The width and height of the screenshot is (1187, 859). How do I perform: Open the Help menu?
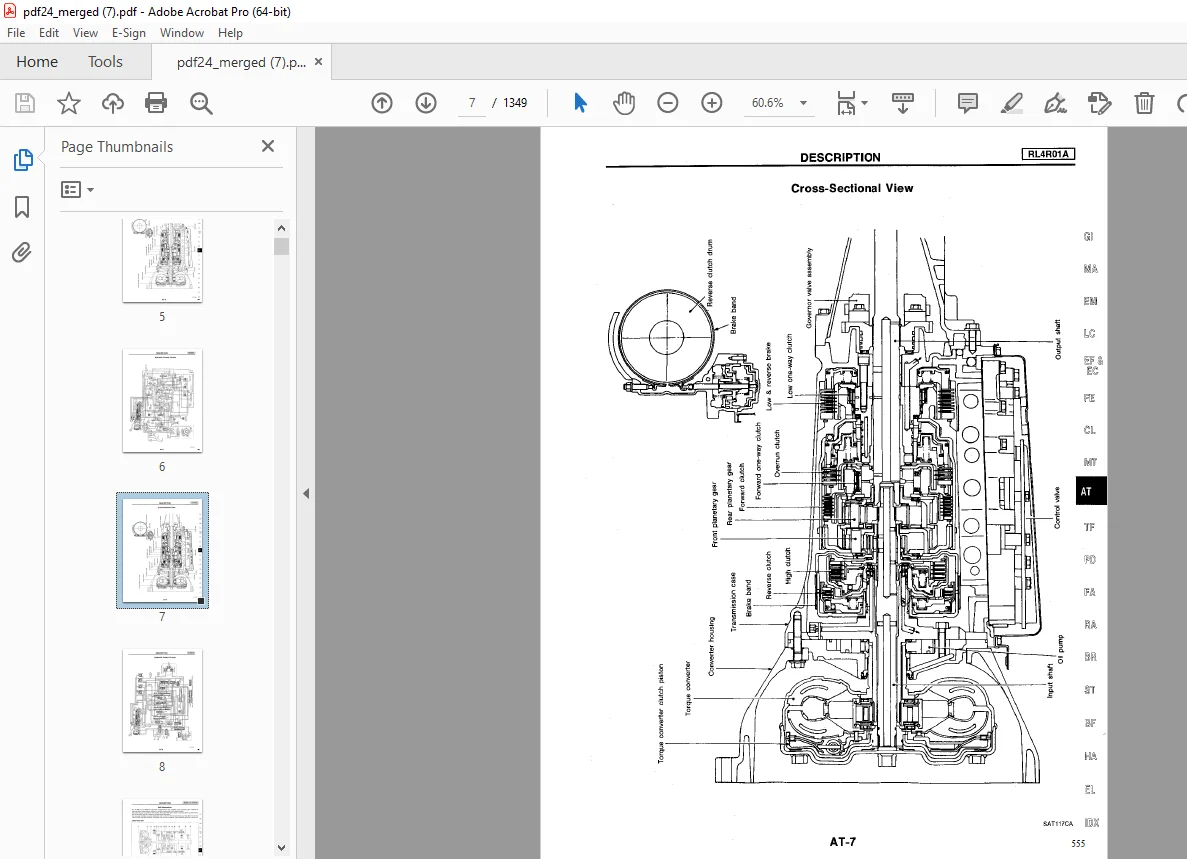click(x=230, y=33)
